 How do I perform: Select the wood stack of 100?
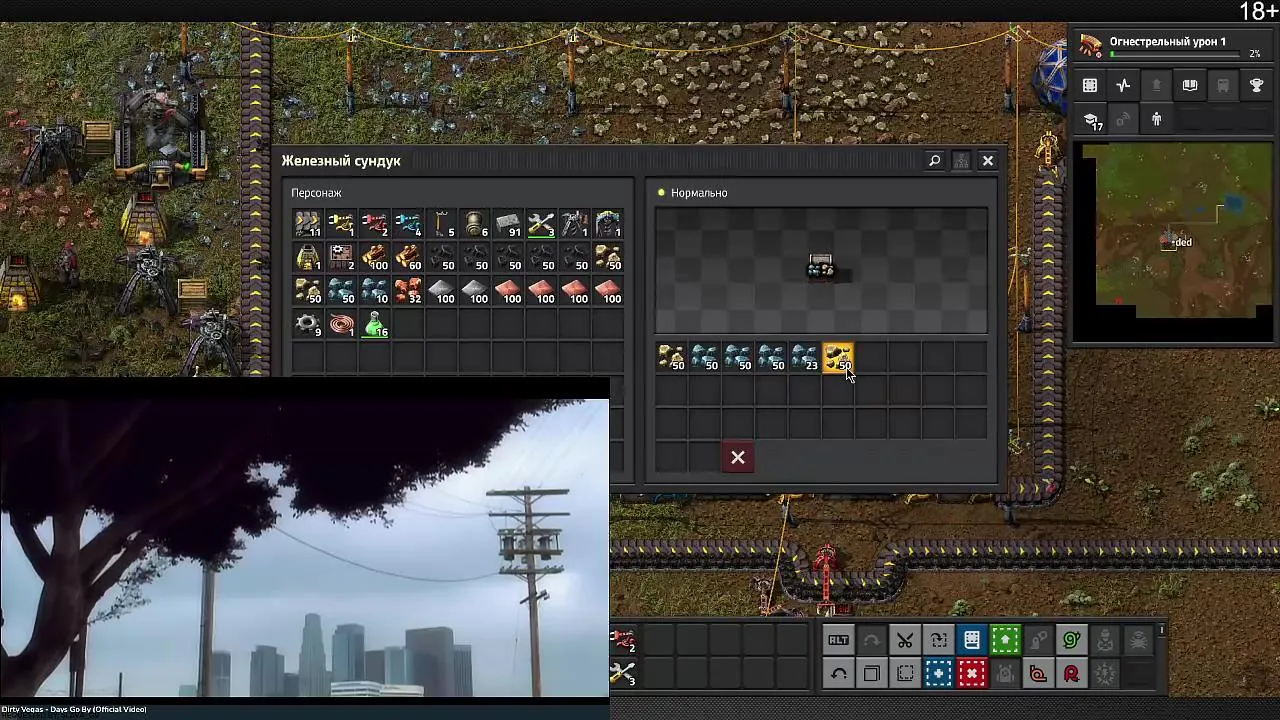point(375,258)
